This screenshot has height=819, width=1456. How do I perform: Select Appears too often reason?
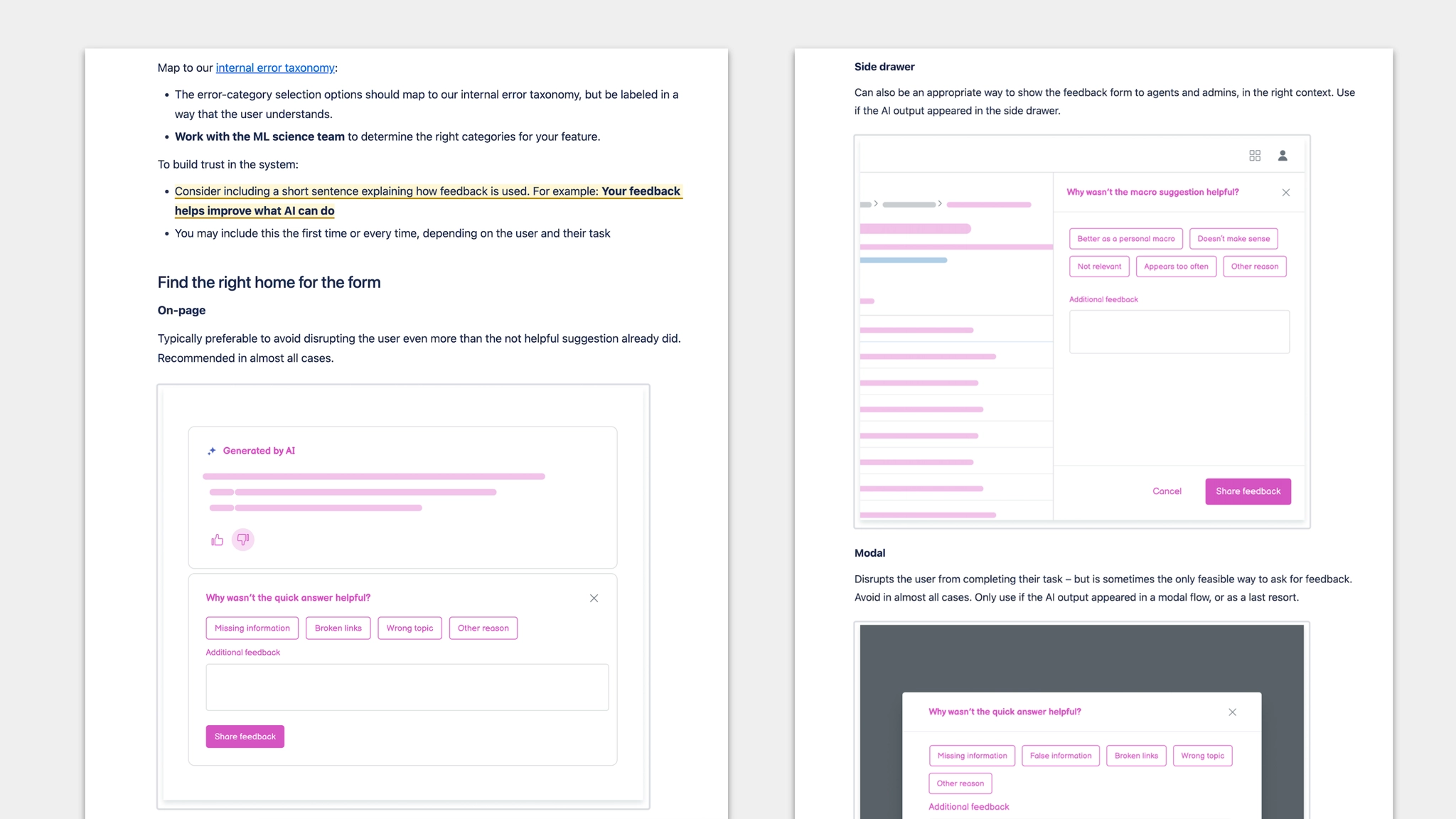tap(1176, 267)
